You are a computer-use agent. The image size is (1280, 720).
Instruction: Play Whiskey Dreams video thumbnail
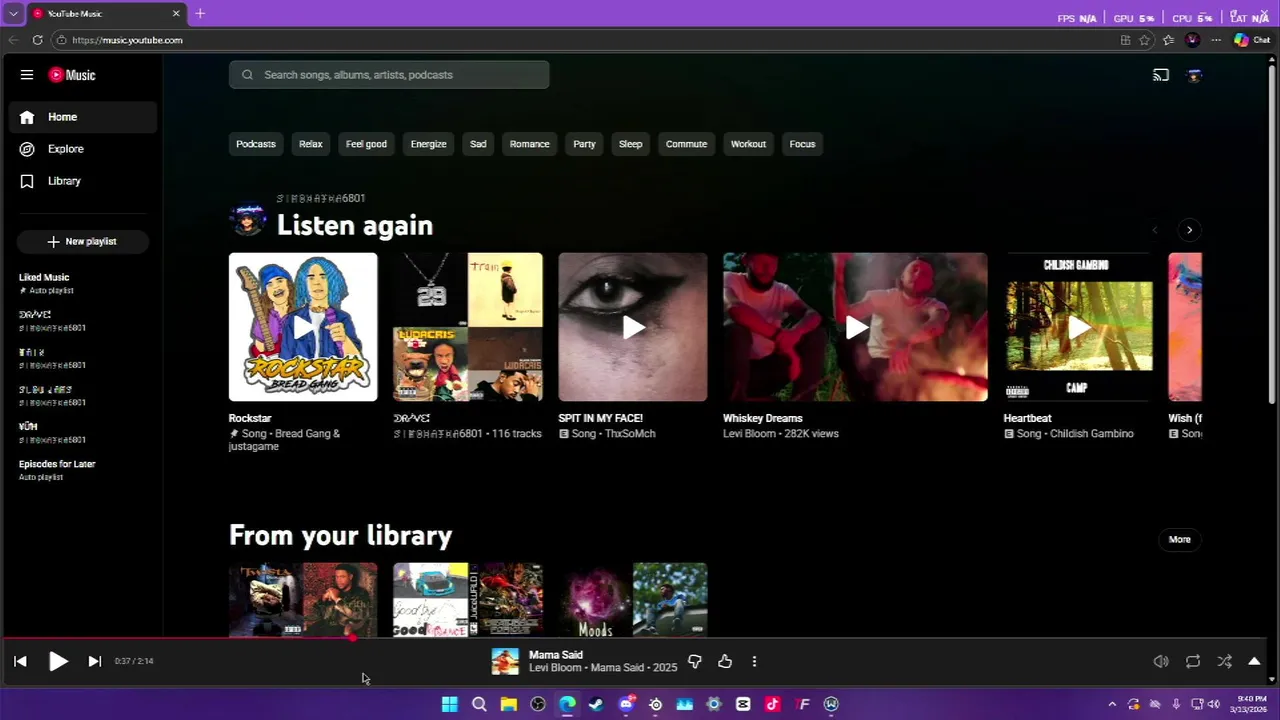[x=855, y=327]
